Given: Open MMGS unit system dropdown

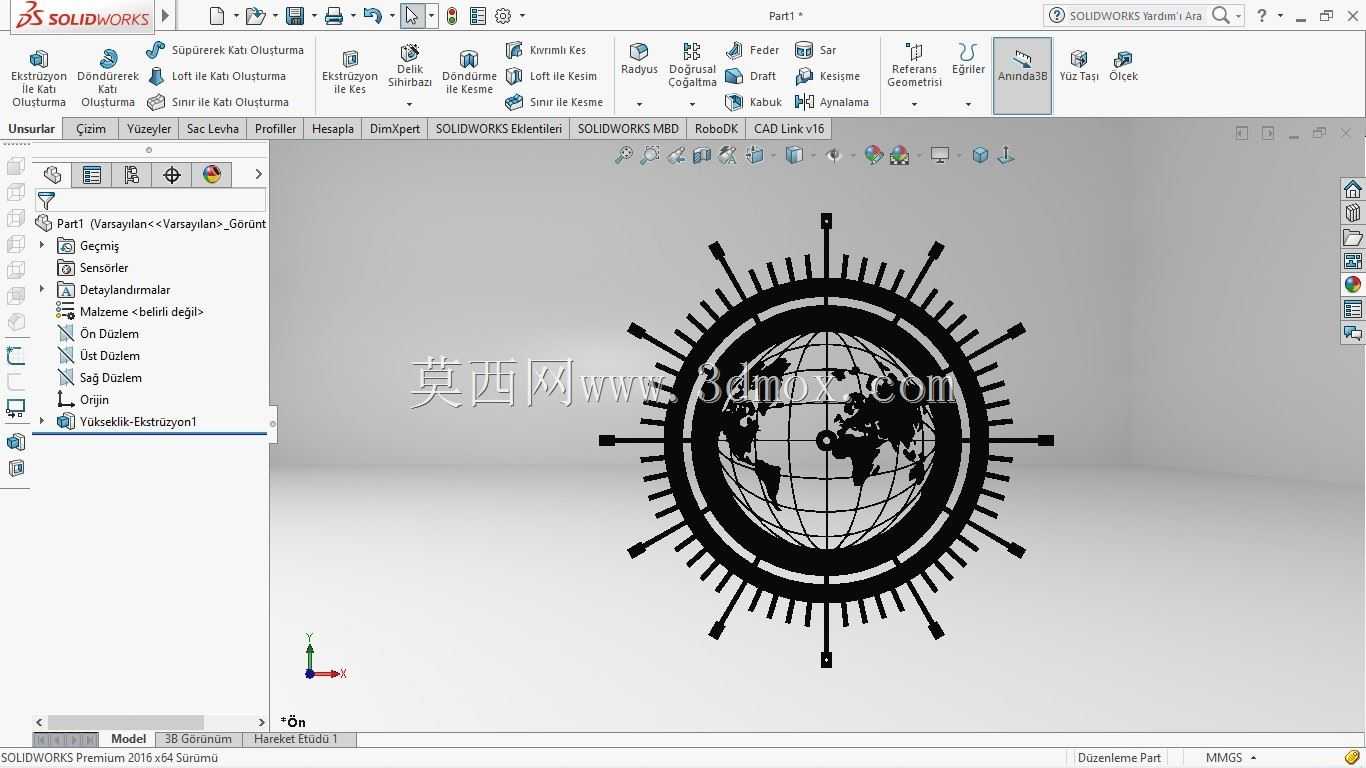Looking at the screenshot, I should tap(1231, 757).
